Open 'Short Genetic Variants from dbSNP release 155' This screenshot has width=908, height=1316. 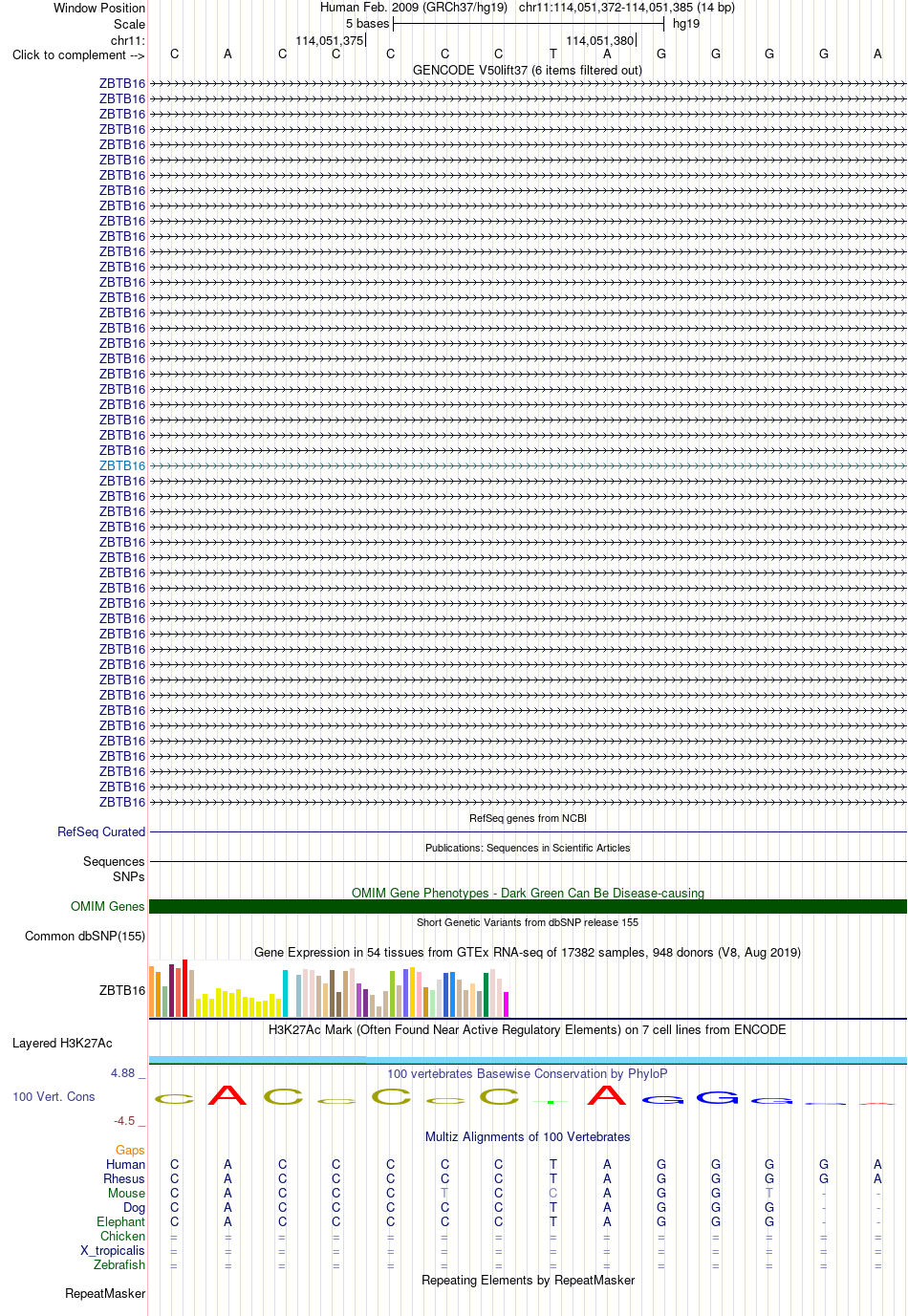click(528, 922)
